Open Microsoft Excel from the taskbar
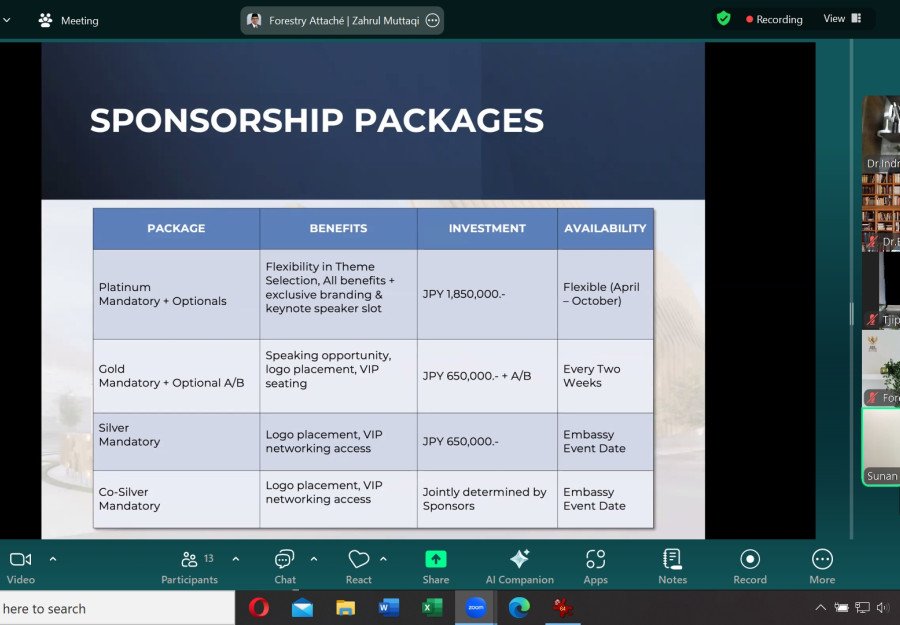This screenshot has height=625, width=900. pos(432,608)
